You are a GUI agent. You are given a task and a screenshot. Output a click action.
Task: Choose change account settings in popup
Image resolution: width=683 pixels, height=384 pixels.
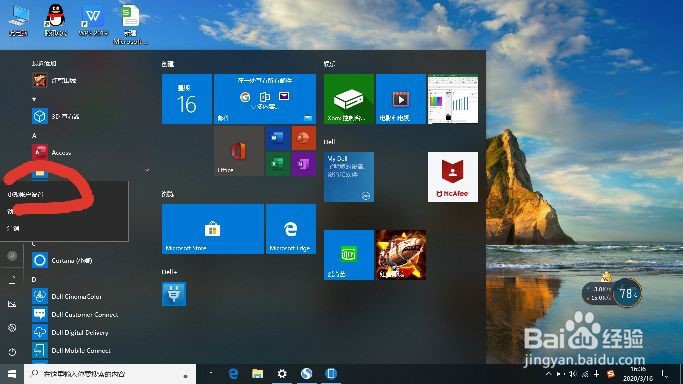pyautogui.click(x=64, y=194)
